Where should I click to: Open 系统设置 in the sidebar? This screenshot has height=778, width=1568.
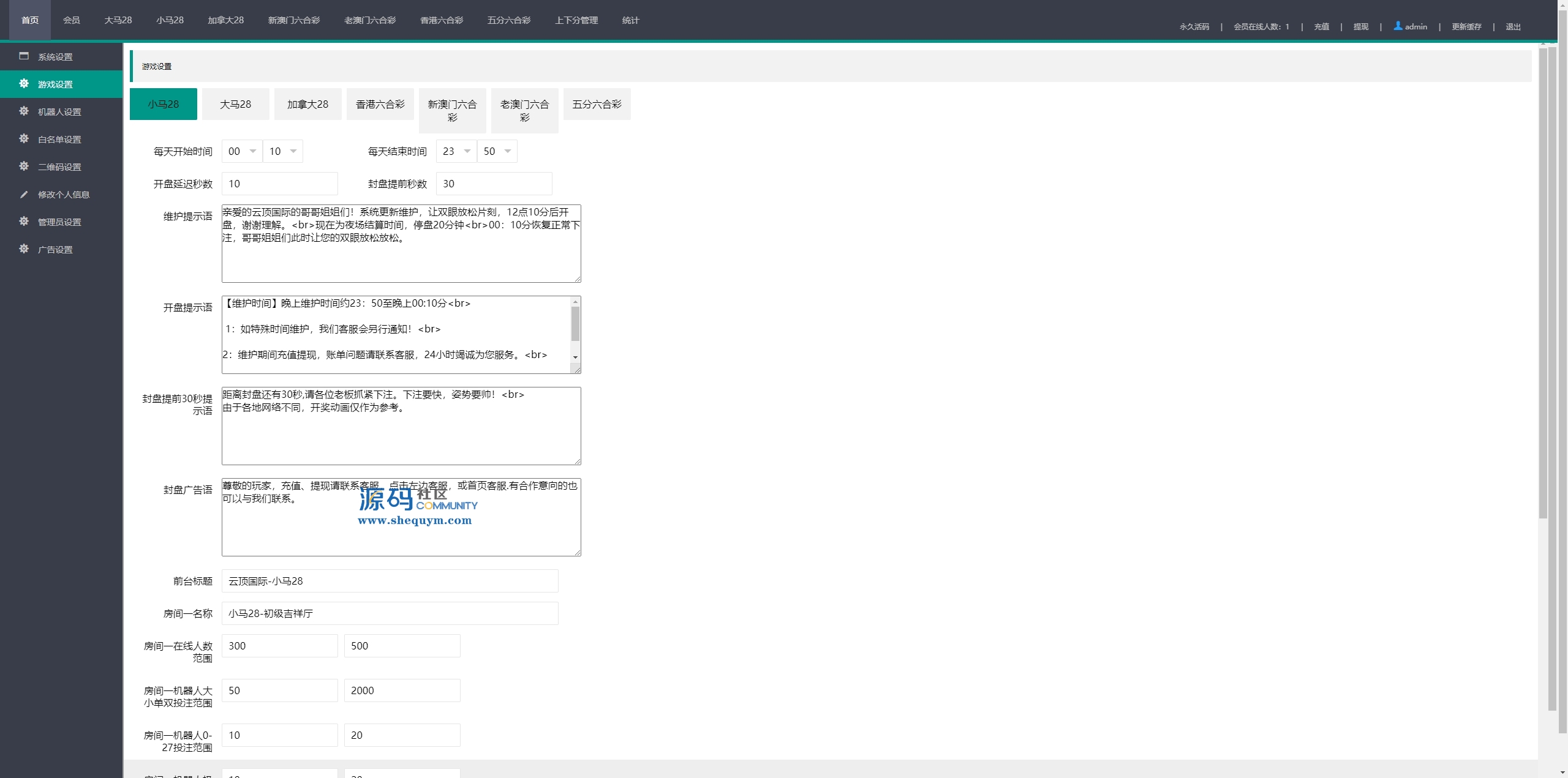coord(61,56)
